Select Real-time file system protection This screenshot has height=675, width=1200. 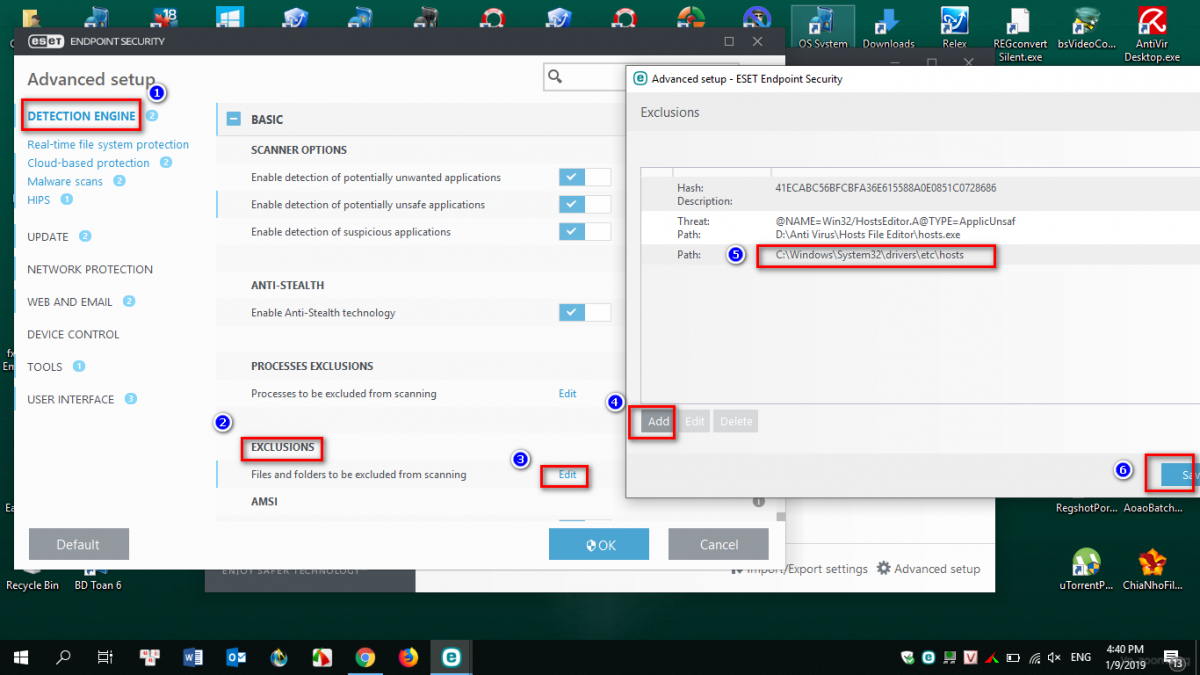click(x=108, y=145)
